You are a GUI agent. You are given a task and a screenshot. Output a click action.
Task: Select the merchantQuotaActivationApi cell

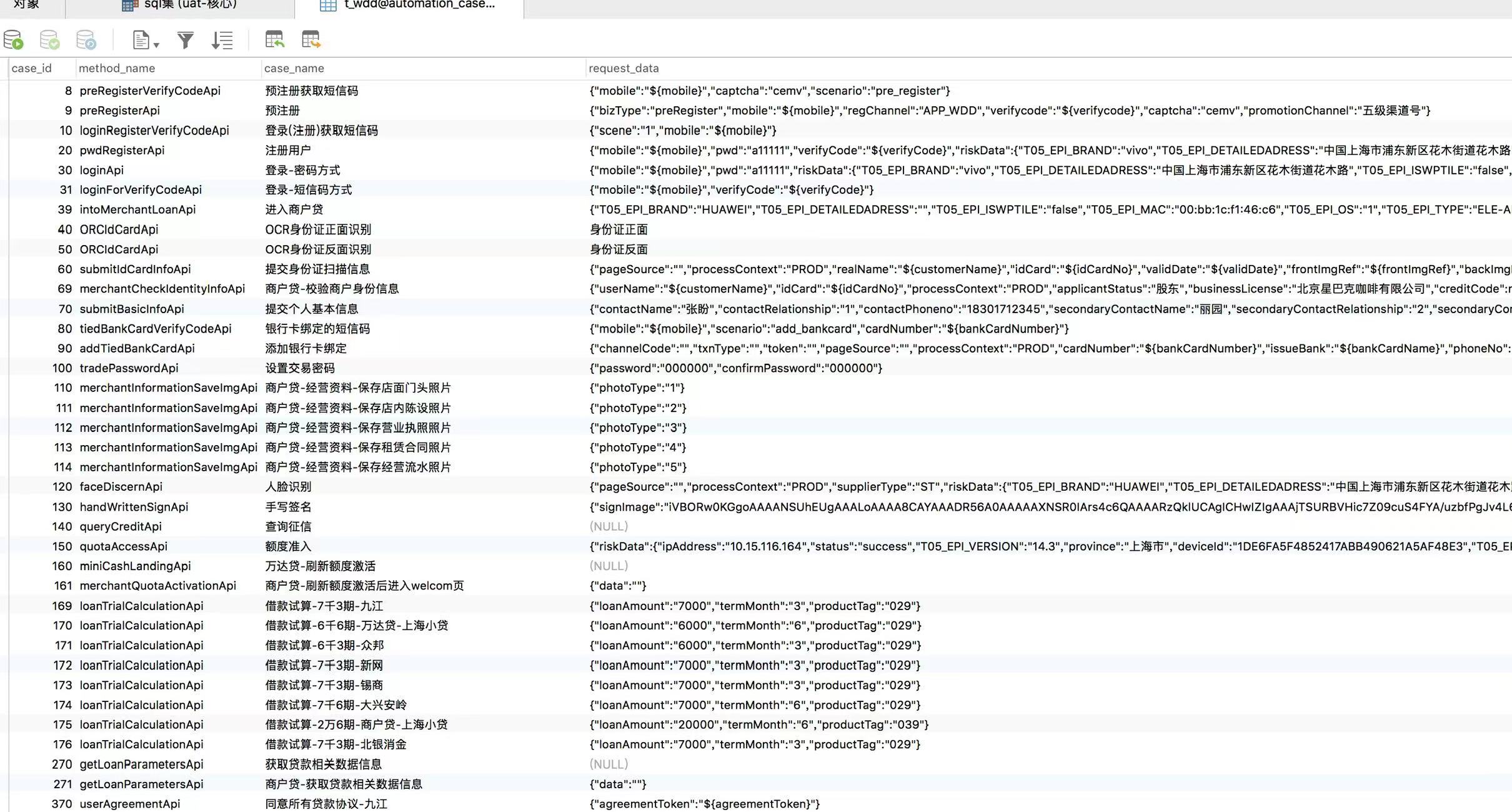pos(158,586)
